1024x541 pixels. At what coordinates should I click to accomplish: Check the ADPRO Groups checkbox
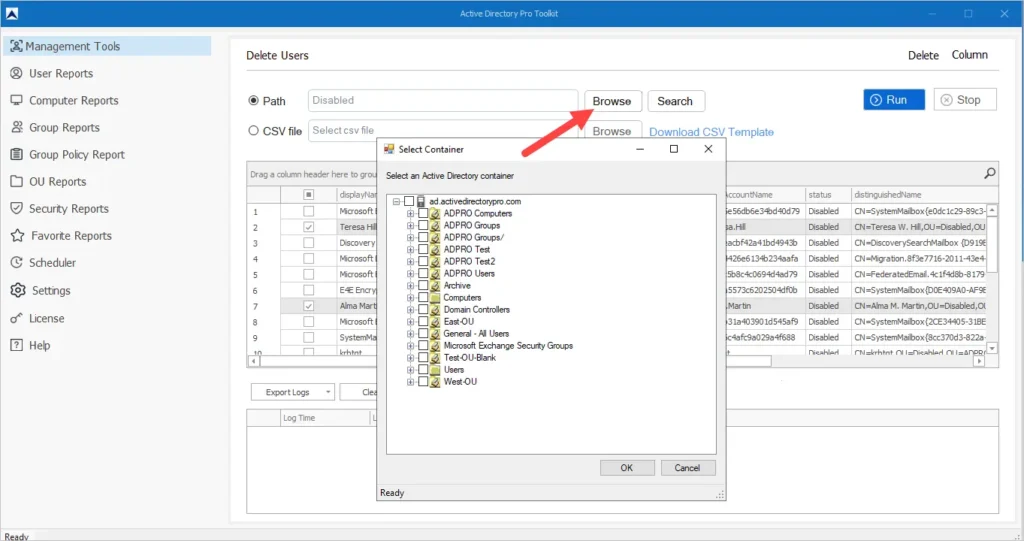coord(423,225)
